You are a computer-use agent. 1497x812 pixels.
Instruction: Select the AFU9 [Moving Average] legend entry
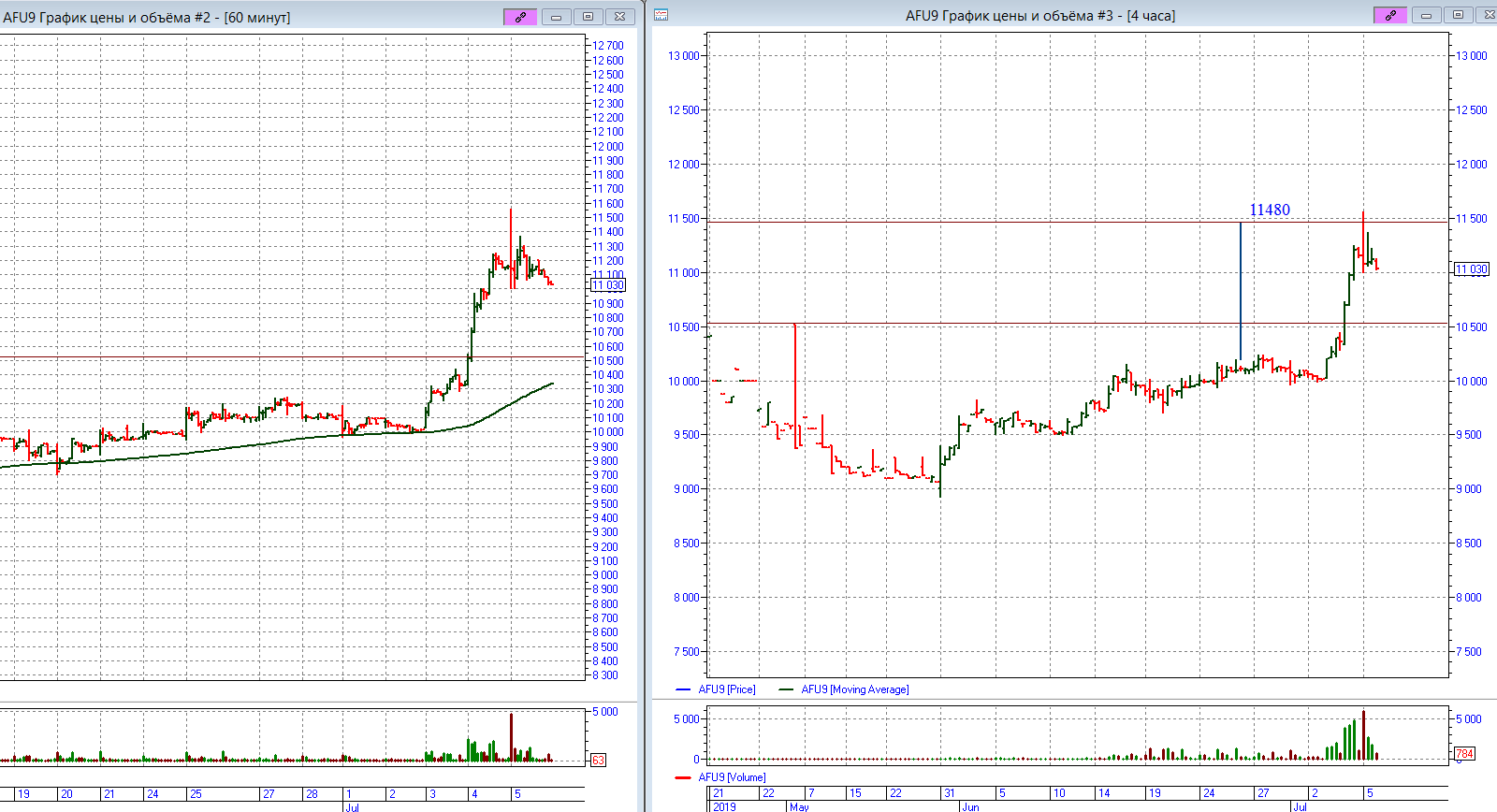pyautogui.click(x=853, y=689)
